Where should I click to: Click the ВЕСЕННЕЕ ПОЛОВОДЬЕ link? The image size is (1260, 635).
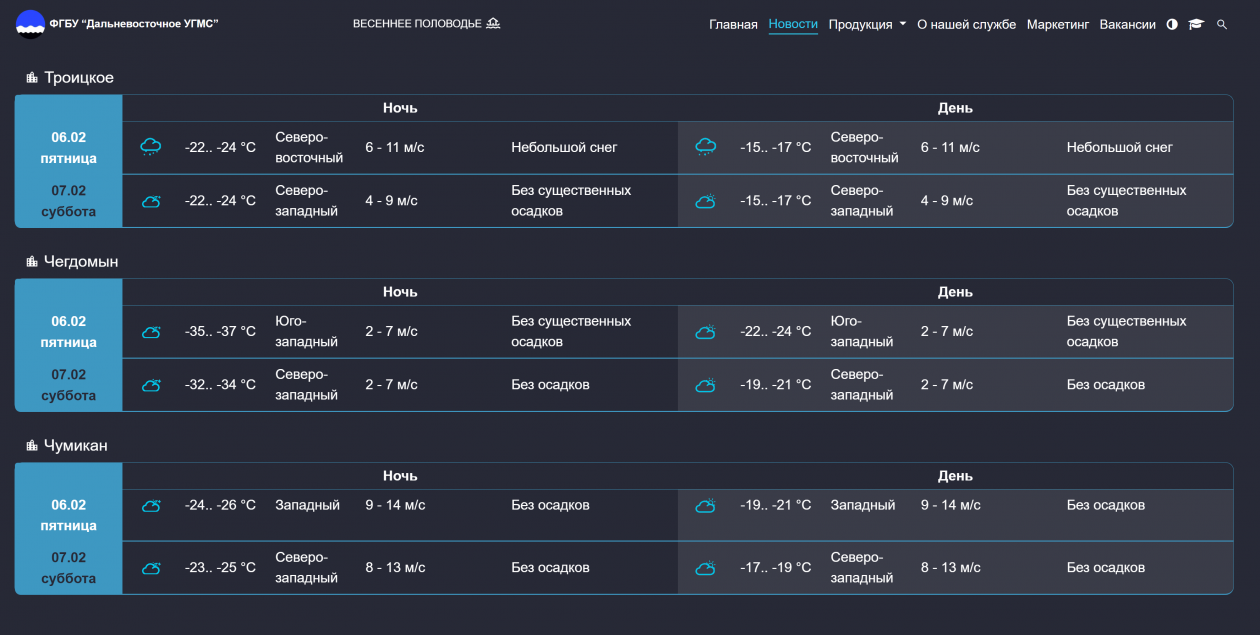pyautogui.click(x=417, y=23)
